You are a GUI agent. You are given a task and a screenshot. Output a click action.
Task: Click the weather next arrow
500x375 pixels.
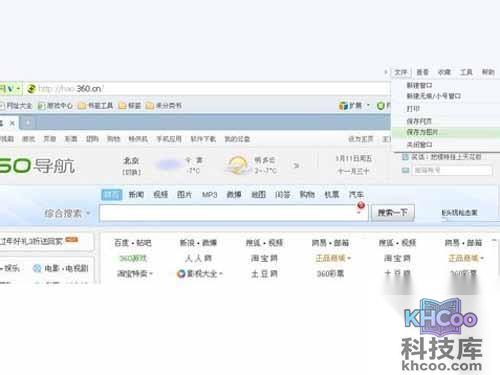296,165
